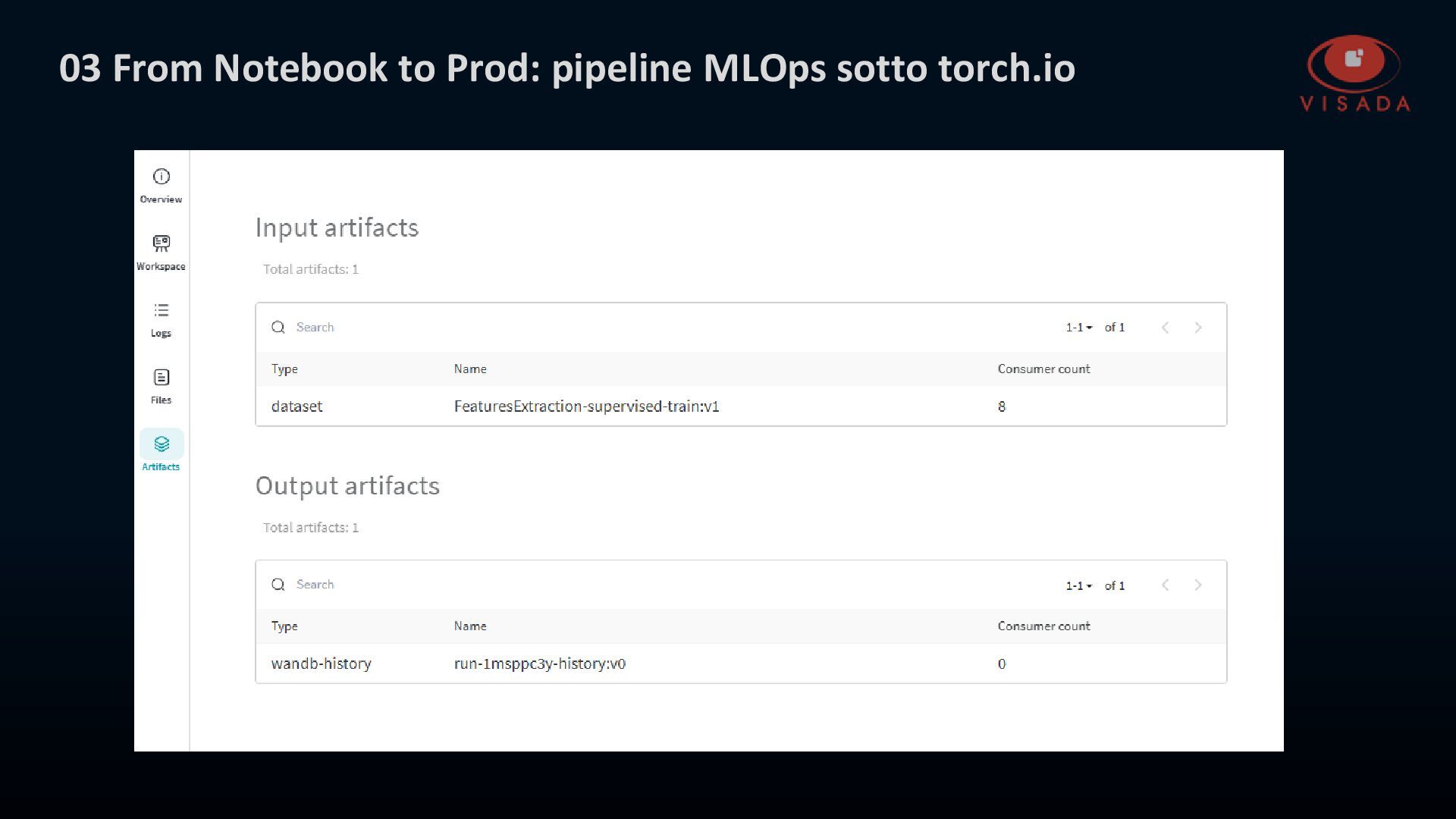Expand the Input artifacts 1-1 page range dropdown
Image resolution: width=1456 pixels, height=819 pixels.
point(1079,328)
